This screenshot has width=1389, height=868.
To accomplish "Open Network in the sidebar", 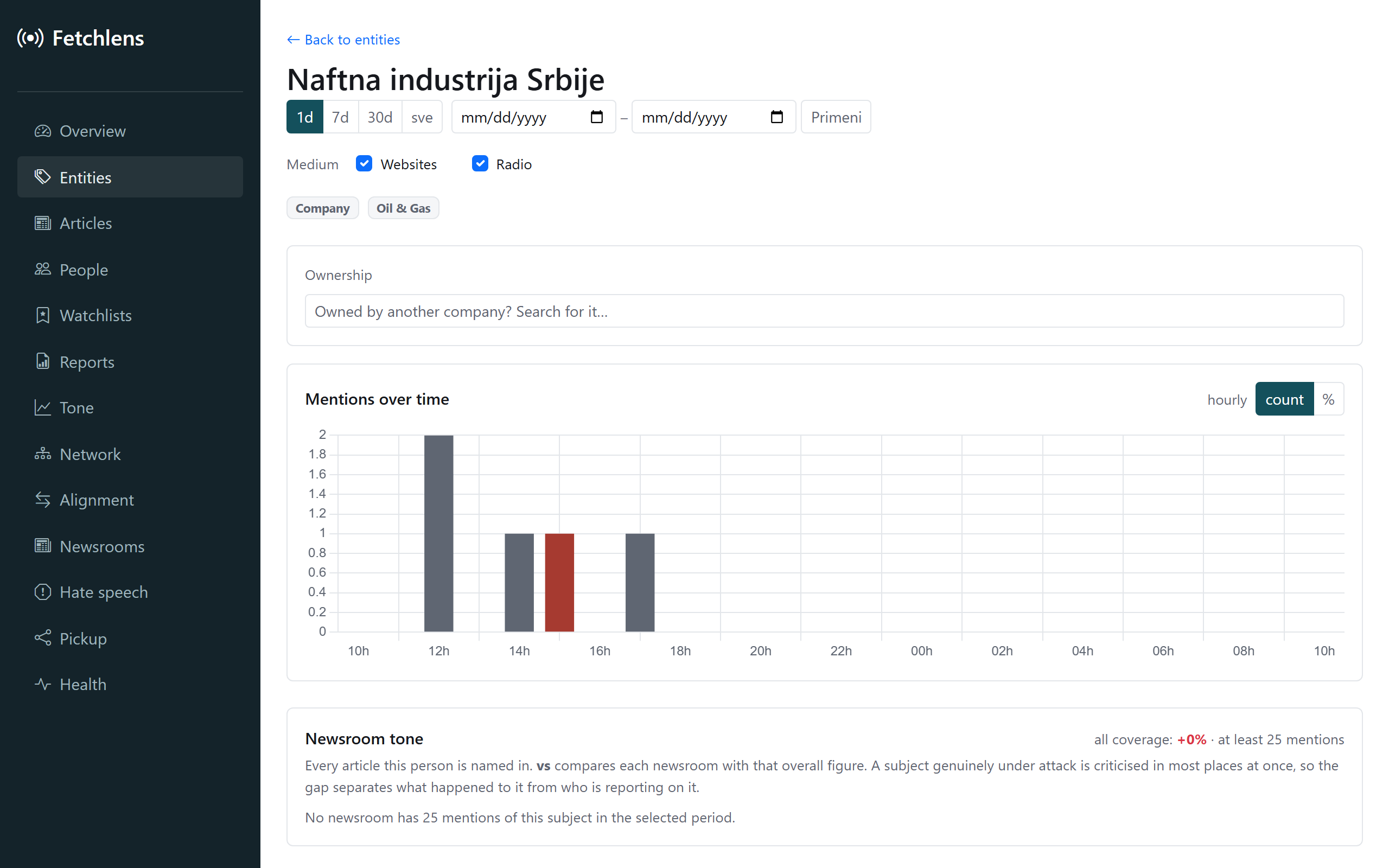I will [130, 454].
